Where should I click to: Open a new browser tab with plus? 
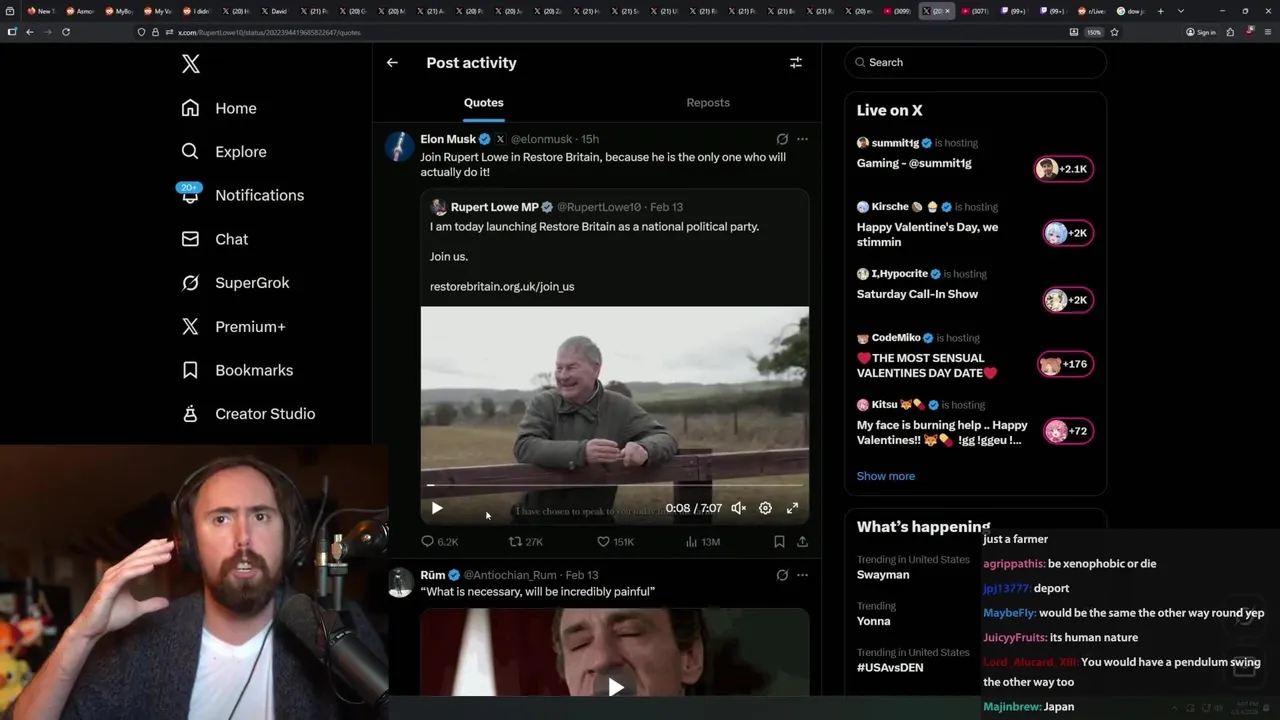click(x=1160, y=11)
